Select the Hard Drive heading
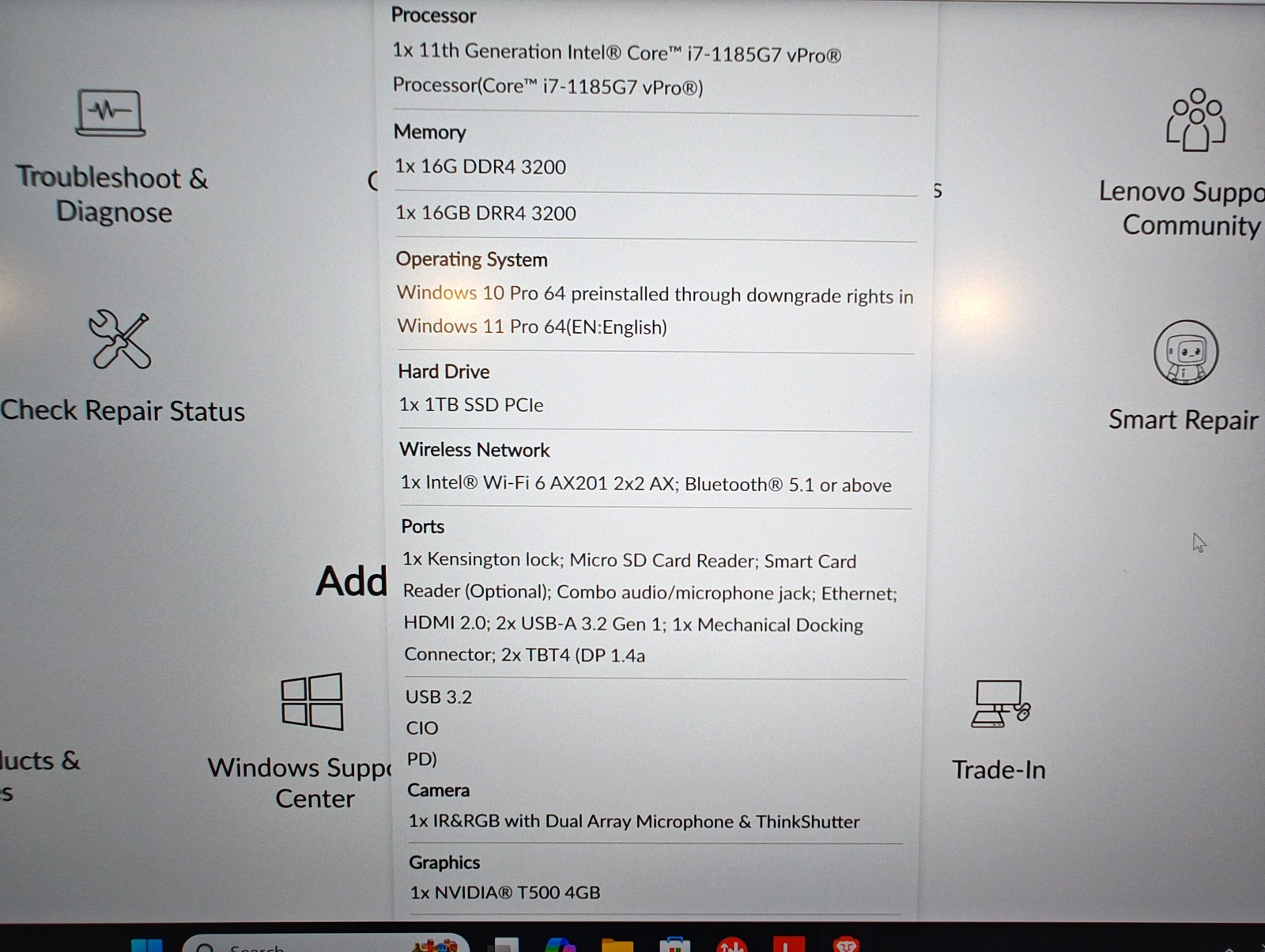The width and height of the screenshot is (1265, 952). coord(444,372)
